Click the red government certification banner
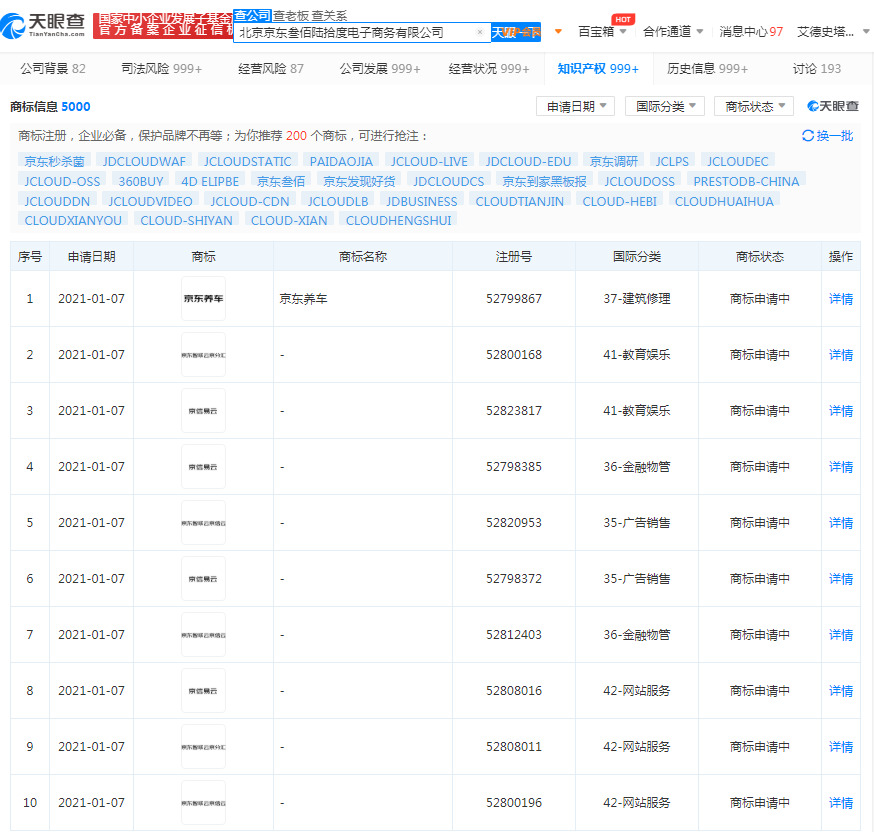874x832 pixels. tap(163, 25)
